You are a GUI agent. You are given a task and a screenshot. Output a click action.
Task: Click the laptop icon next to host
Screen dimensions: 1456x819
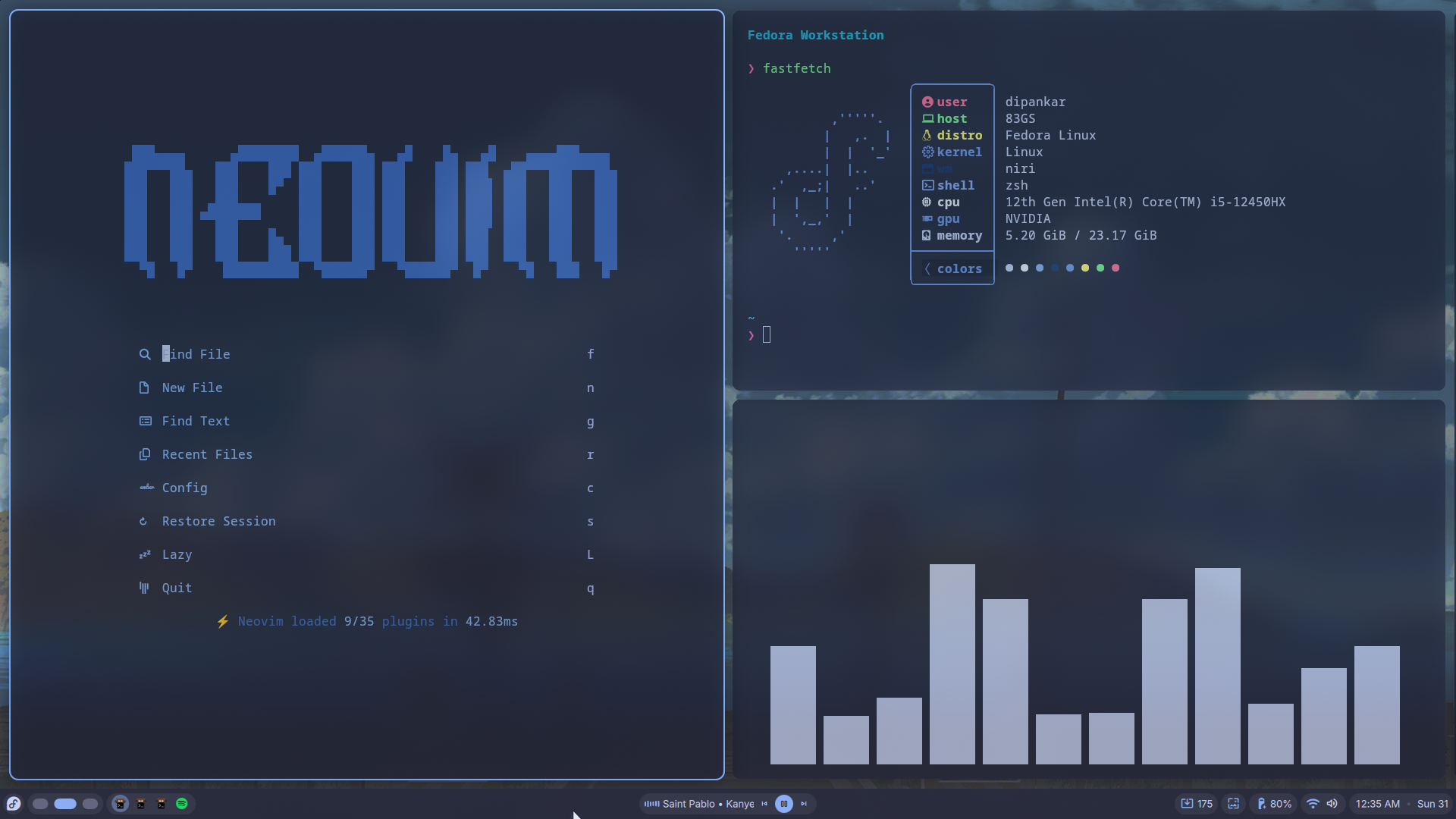(927, 118)
